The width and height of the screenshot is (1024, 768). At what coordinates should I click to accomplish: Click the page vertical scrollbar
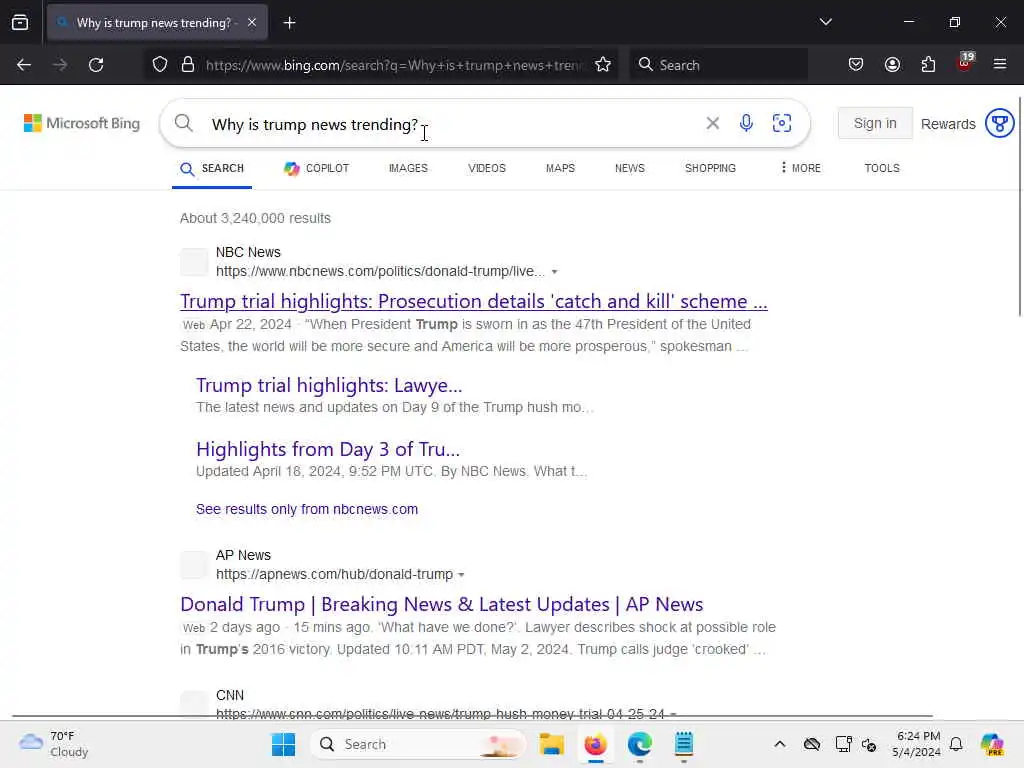[1019, 206]
